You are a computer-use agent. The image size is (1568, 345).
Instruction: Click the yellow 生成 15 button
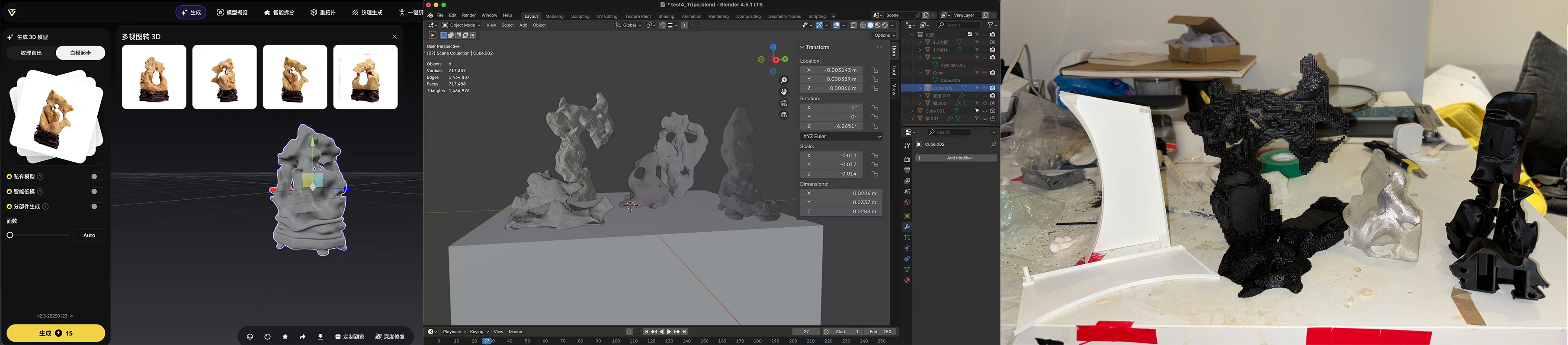pos(56,333)
